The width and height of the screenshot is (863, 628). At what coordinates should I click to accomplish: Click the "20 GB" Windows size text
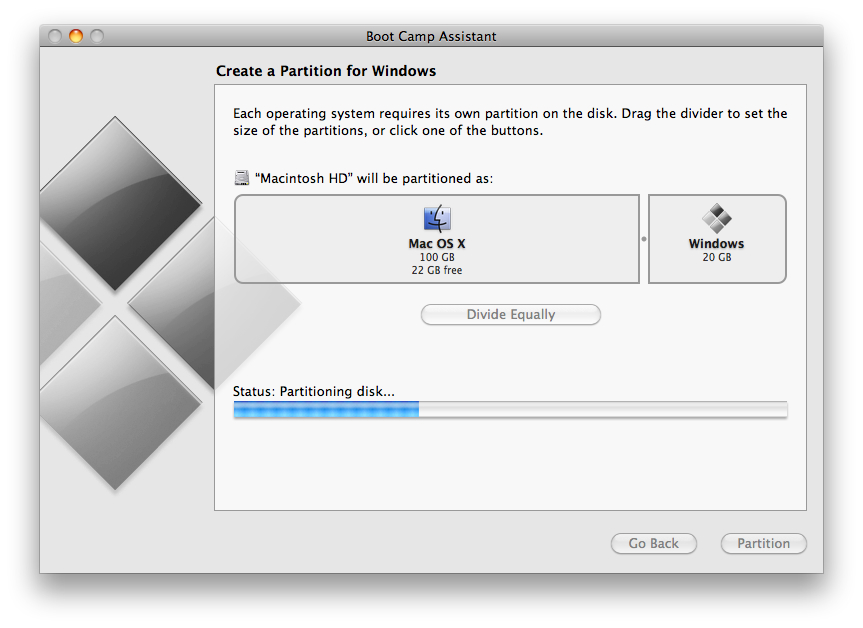click(x=716, y=257)
